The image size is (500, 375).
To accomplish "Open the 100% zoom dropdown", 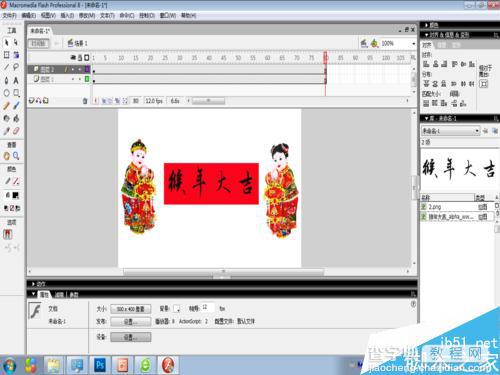I will [413, 44].
